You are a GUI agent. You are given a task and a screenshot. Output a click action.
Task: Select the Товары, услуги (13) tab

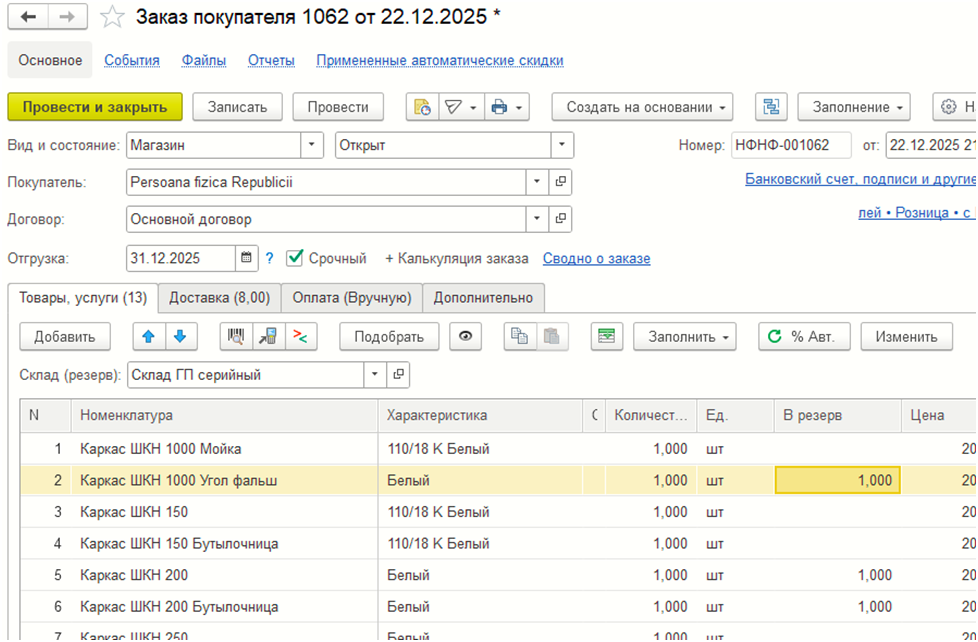click(83, 298)
